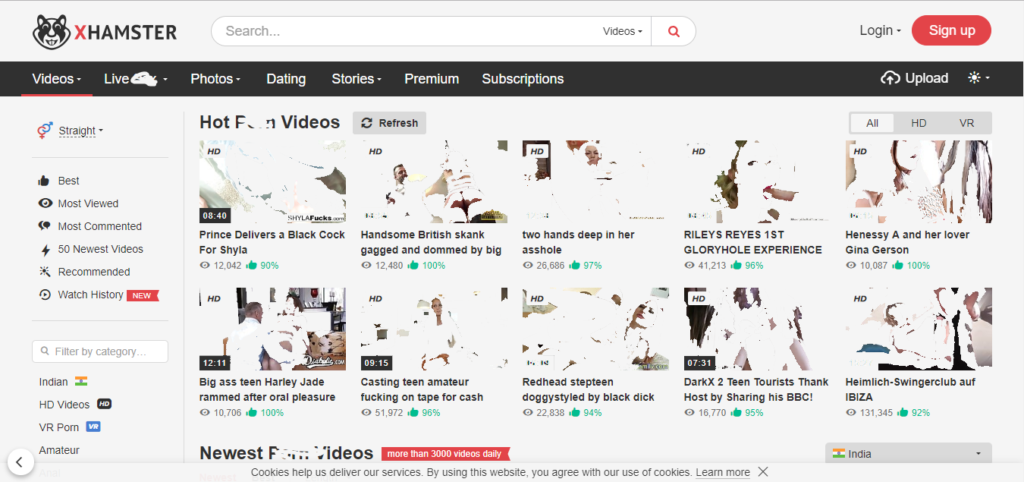Expand the Stories navigation menu
This screenshot has width=1024, height=482.
[x=357, y=79]
